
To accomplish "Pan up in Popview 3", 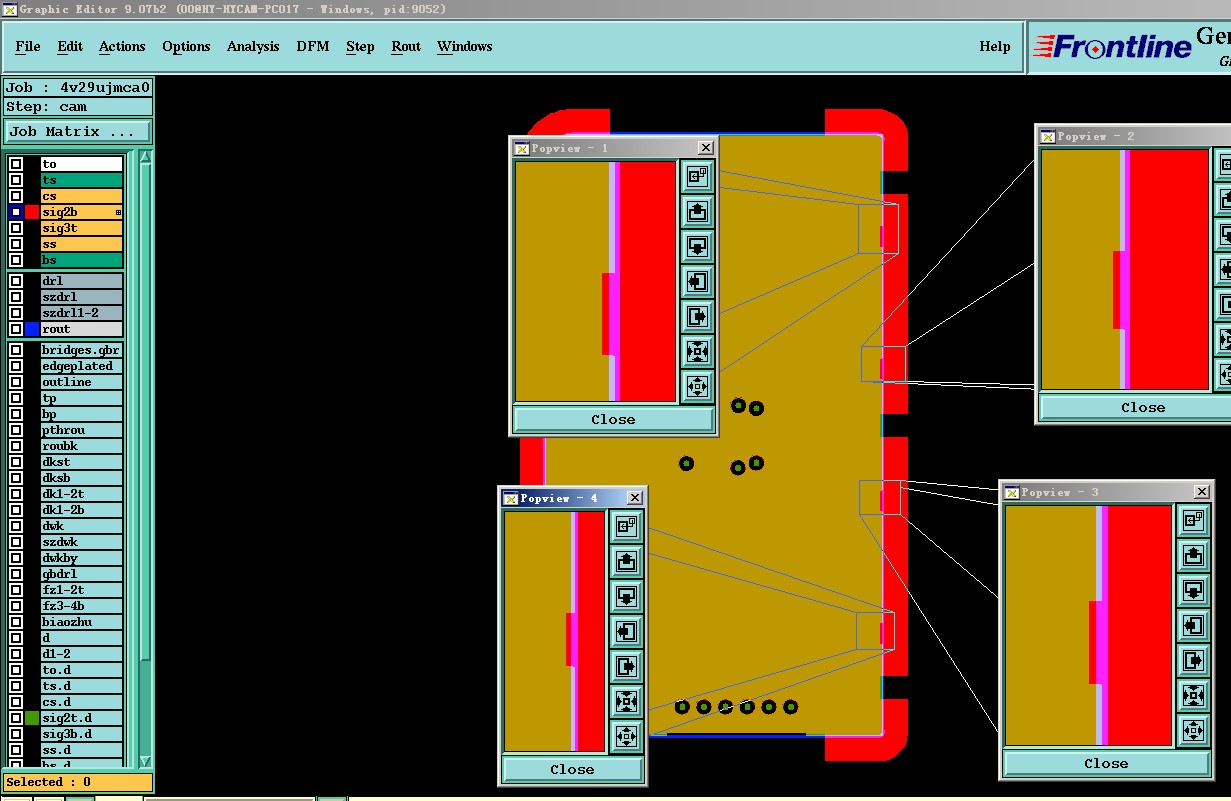I will click(x=1193, y=555).
